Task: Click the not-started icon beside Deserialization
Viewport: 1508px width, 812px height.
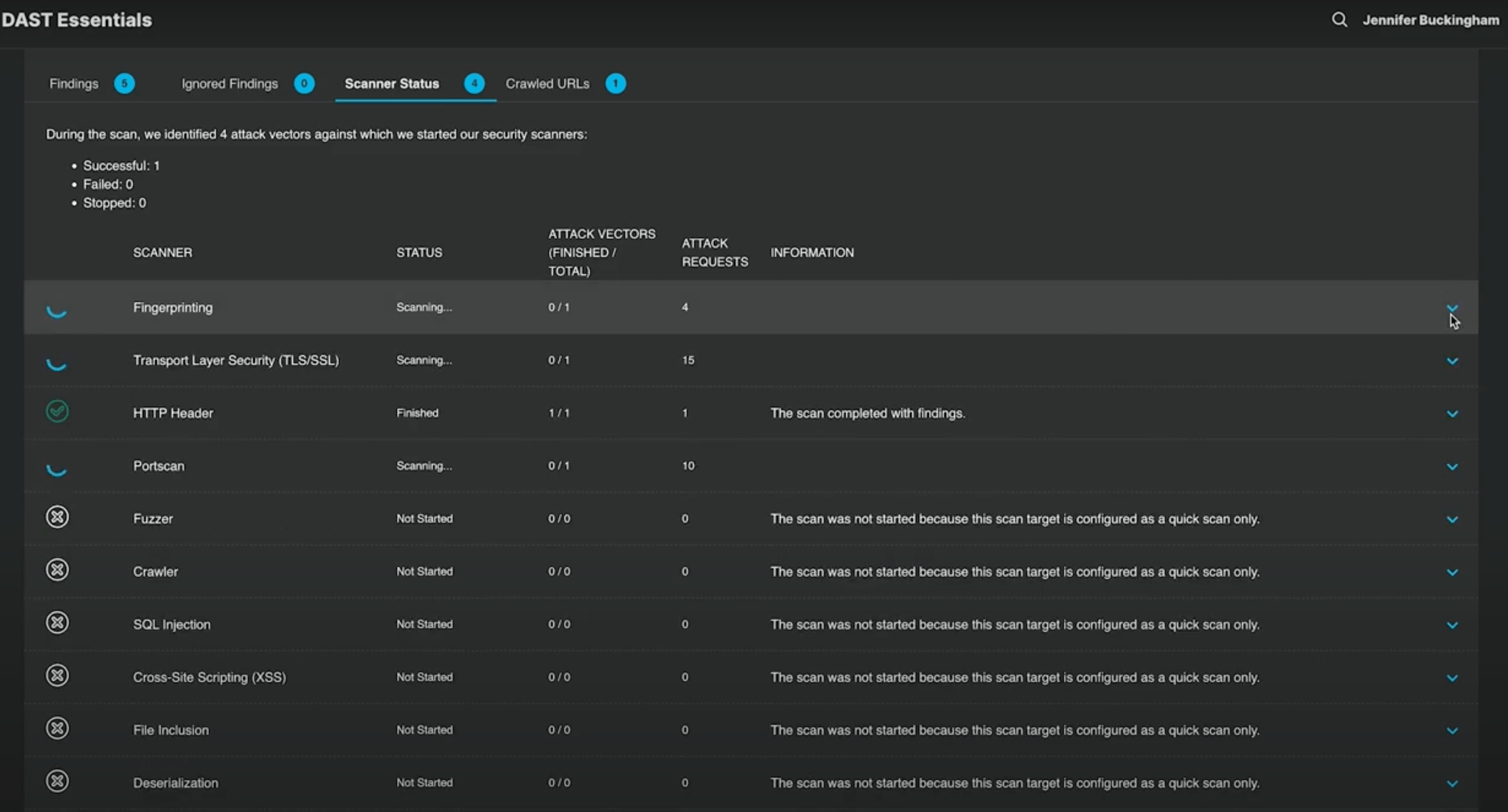Action: point(58,781)
